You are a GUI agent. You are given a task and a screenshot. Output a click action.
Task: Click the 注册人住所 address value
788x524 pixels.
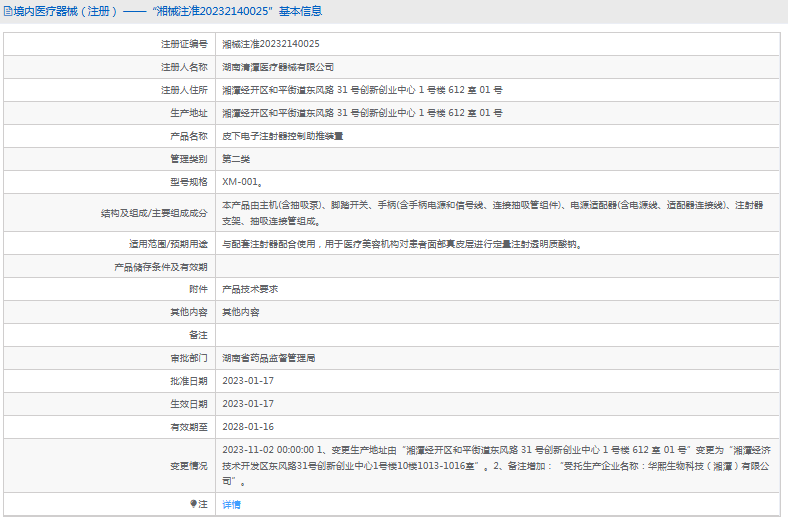[362, 90]
